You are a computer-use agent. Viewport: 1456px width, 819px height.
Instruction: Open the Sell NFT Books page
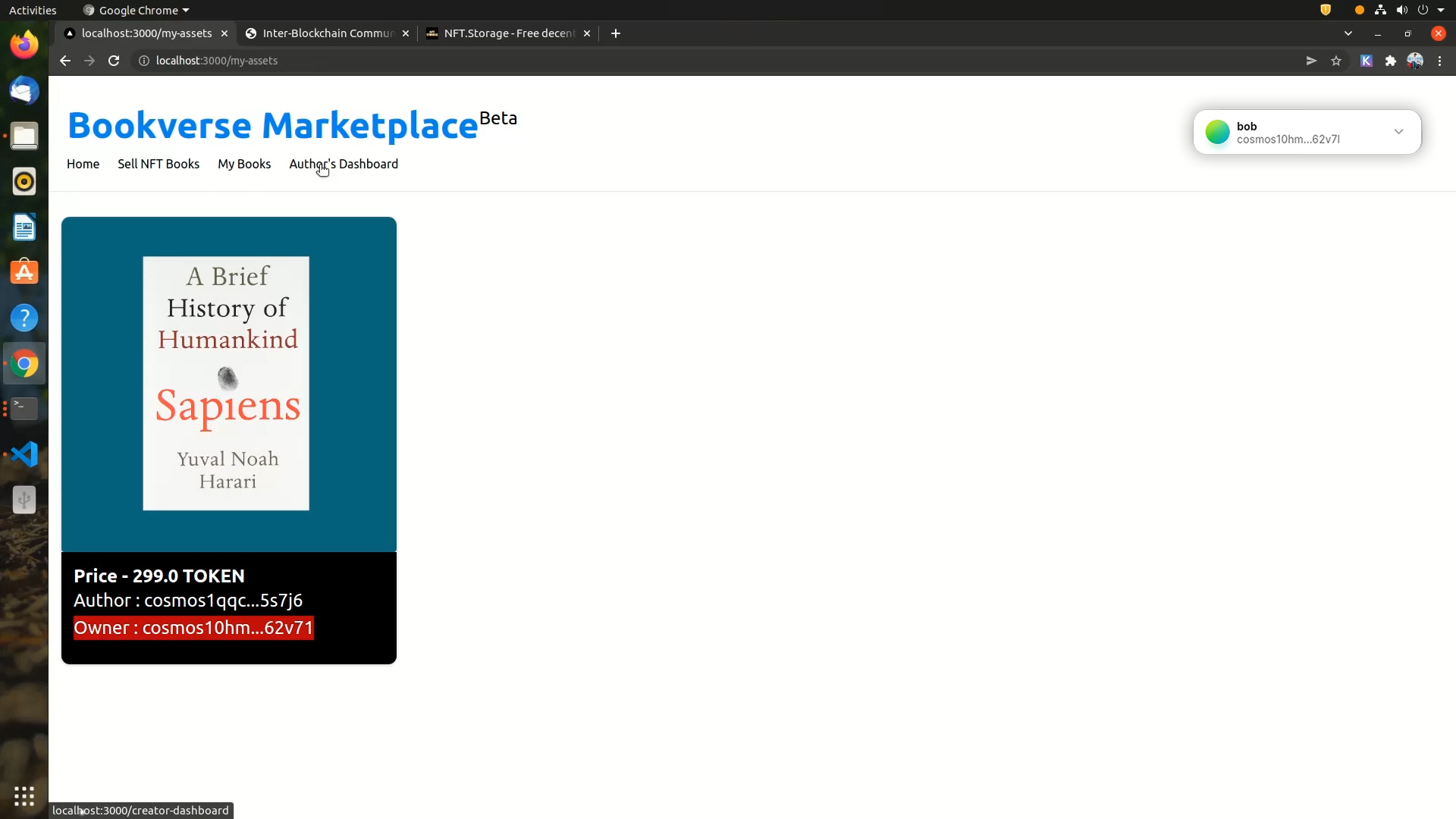(x=158, y=165)
